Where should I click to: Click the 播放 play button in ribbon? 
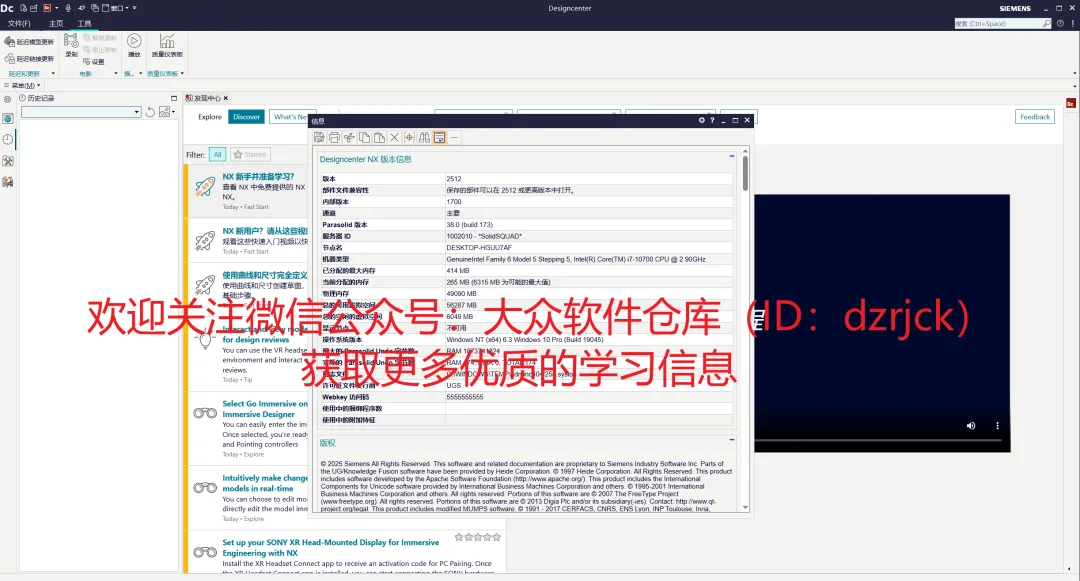point(134,45)
